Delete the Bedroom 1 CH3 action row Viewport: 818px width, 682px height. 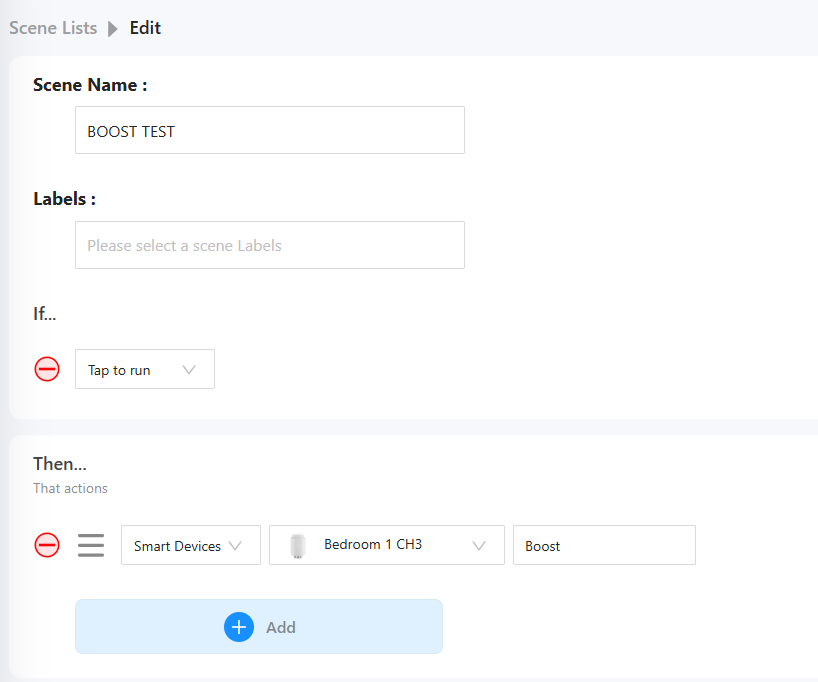[47, 545]
